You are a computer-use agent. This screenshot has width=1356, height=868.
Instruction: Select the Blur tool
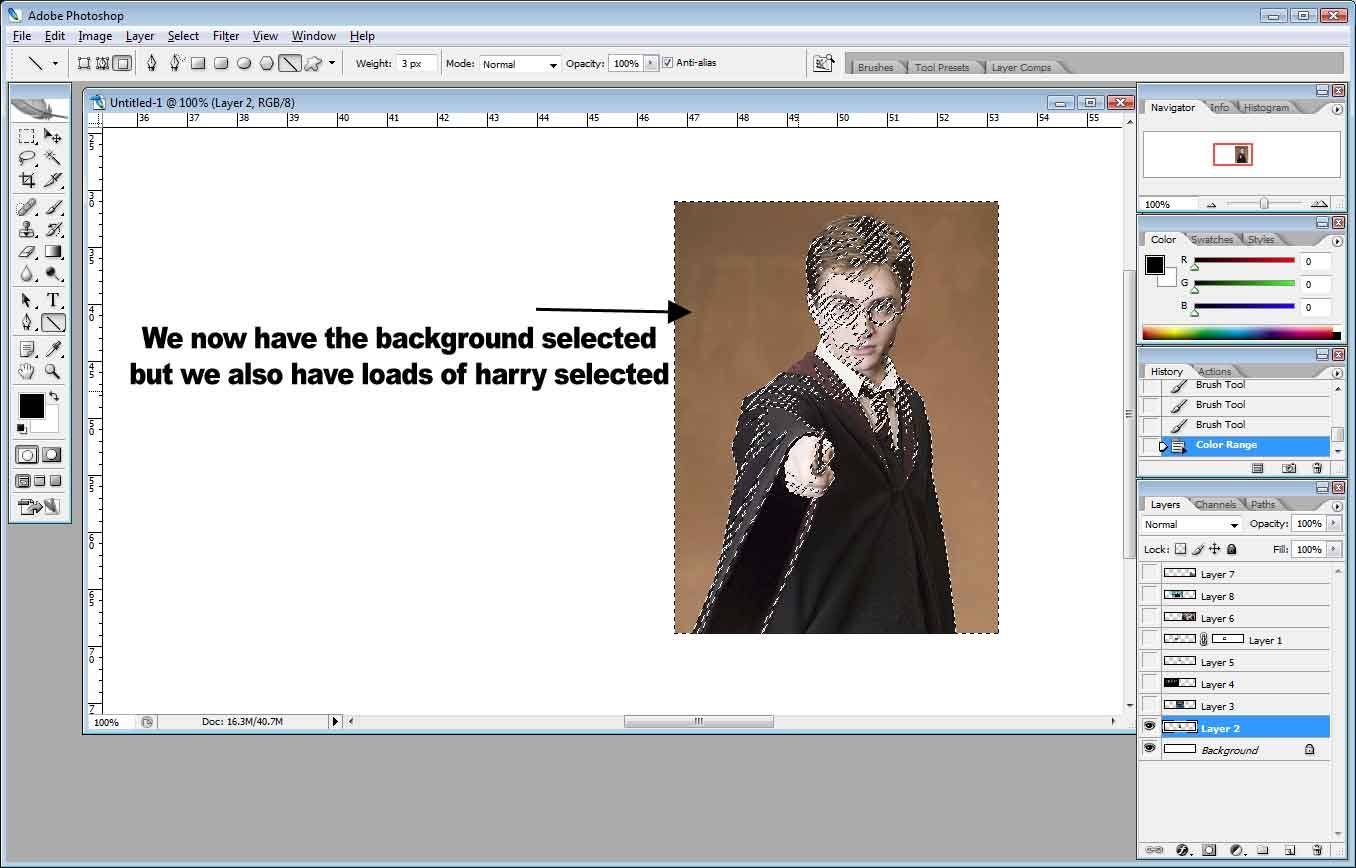point(27,274)
